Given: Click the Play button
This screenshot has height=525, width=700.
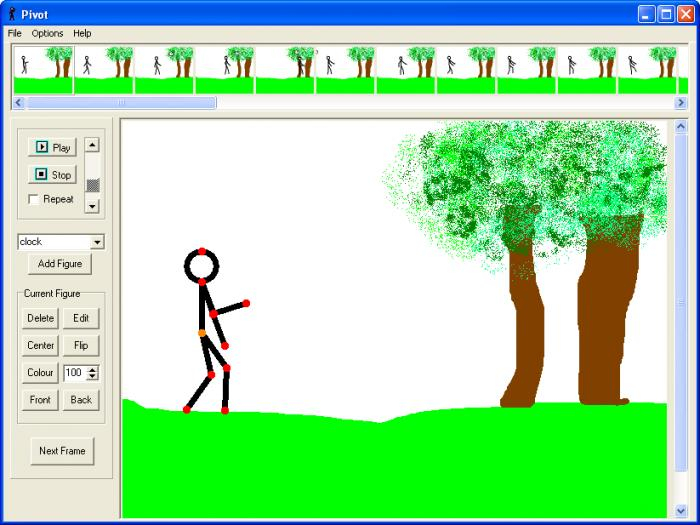Looking at the screenshot, I should [x=52, y=147].
